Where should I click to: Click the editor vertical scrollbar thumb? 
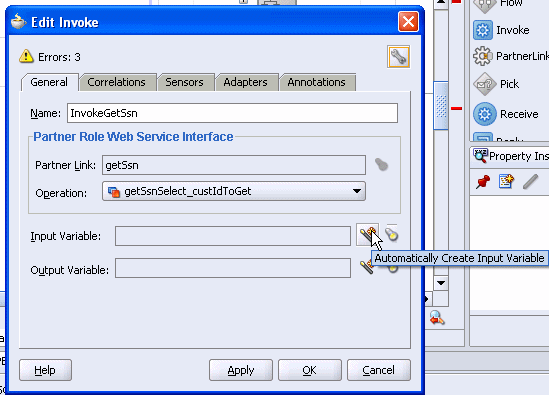(441, 105)
